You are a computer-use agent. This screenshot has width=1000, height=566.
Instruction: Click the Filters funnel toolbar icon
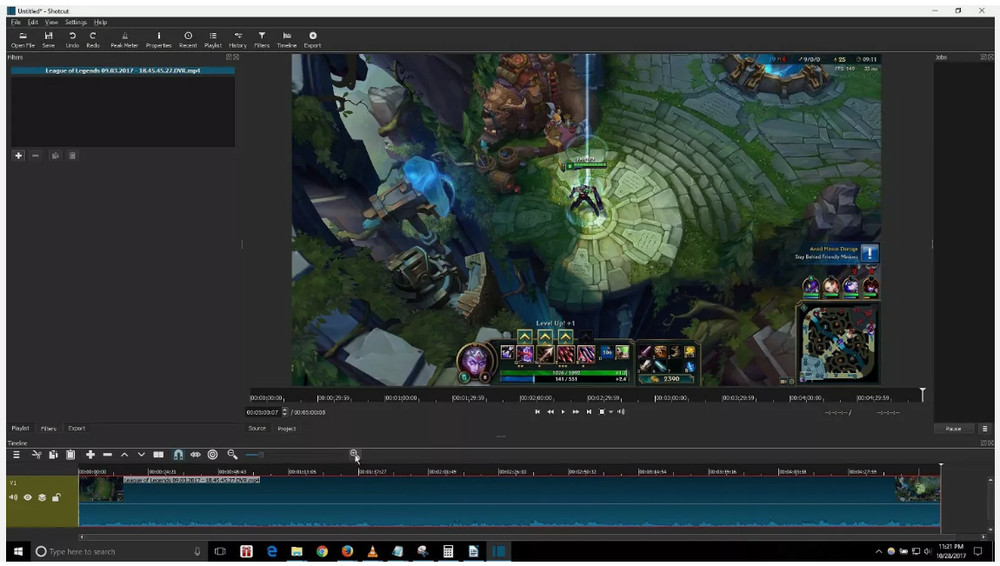(x=262, y=40)
